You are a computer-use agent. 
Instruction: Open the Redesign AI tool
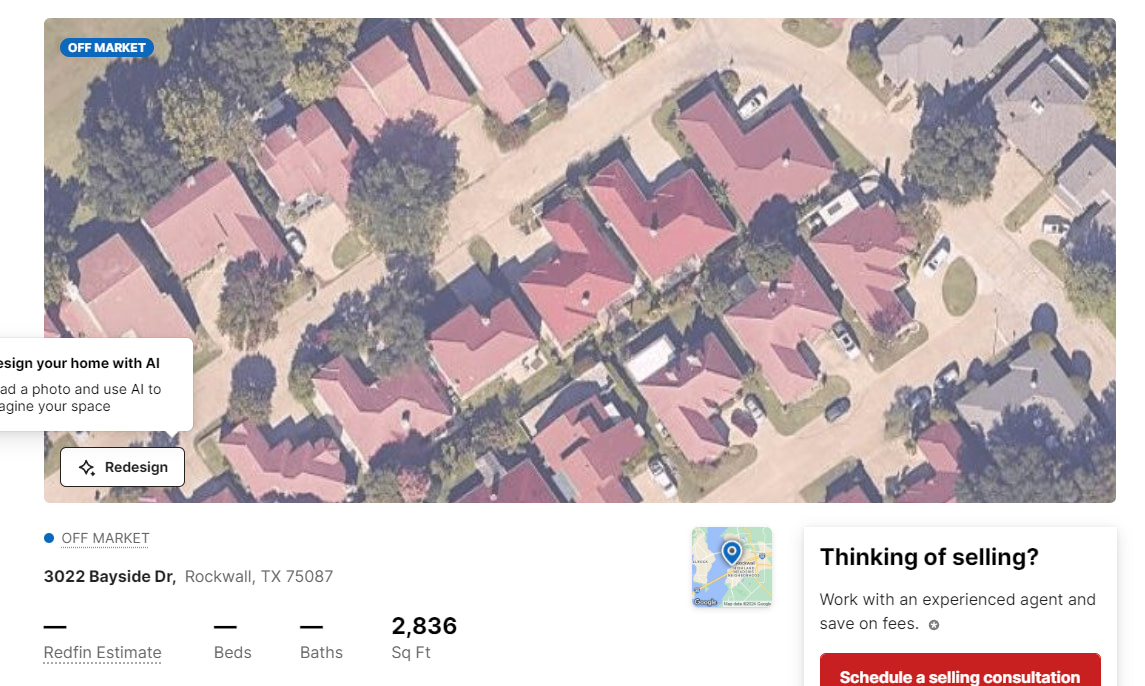click(122, 467)
